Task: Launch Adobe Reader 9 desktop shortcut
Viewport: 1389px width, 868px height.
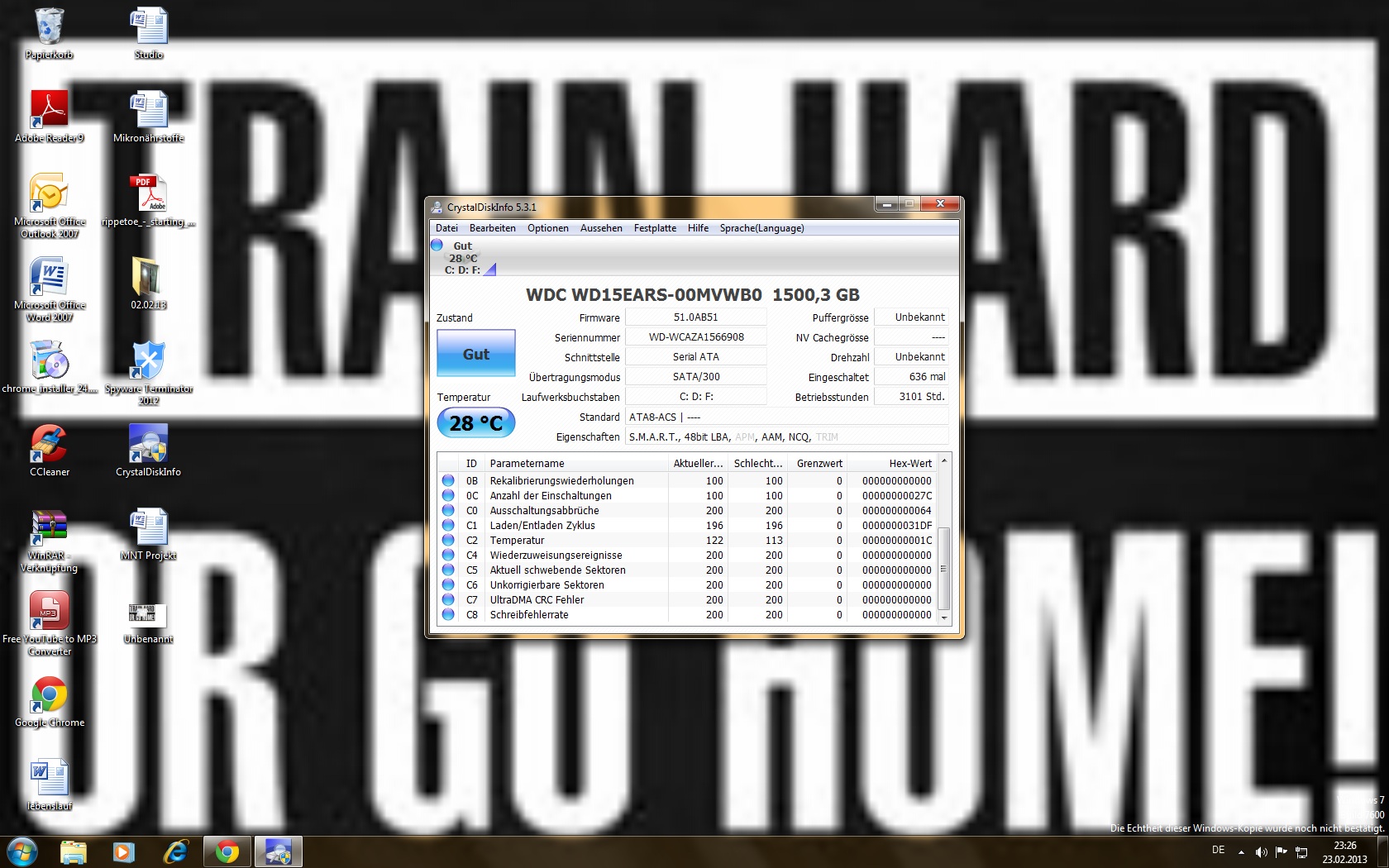Action: pyautogui.click(x=50, y=116)
